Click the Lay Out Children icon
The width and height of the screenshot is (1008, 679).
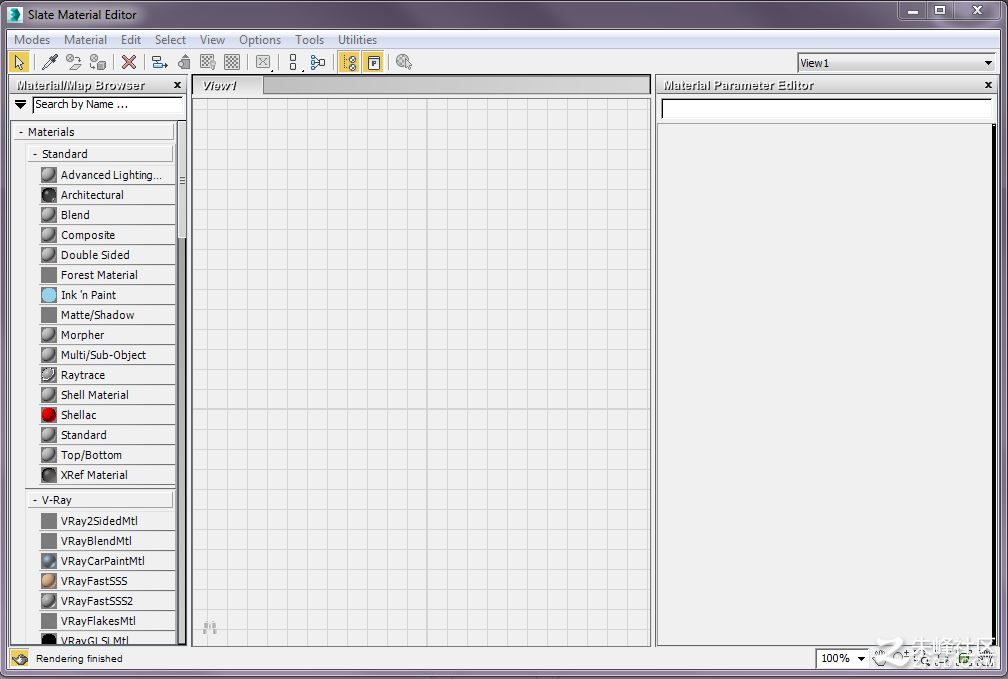click(x=318, y=62)
